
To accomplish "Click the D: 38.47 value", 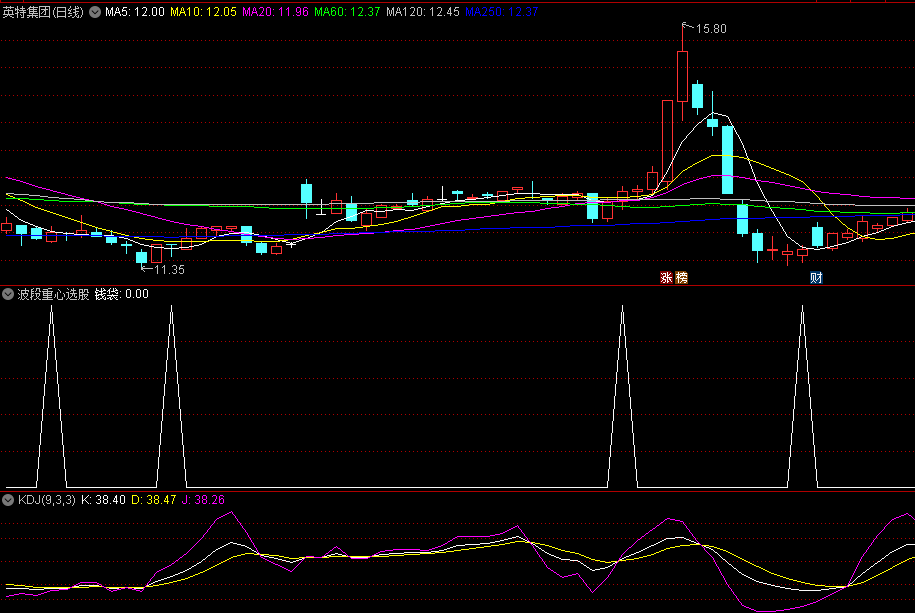I will (153, 500).
